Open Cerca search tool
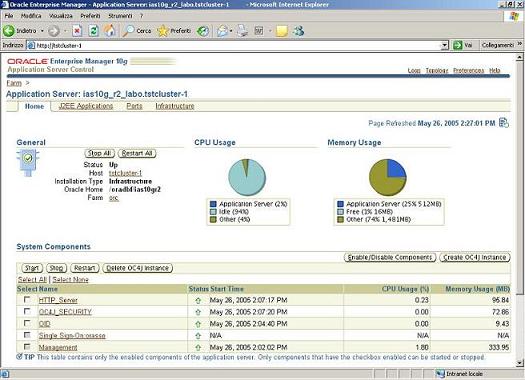The height and width of the screenshot is (380, 525). (x=137, y=31)
